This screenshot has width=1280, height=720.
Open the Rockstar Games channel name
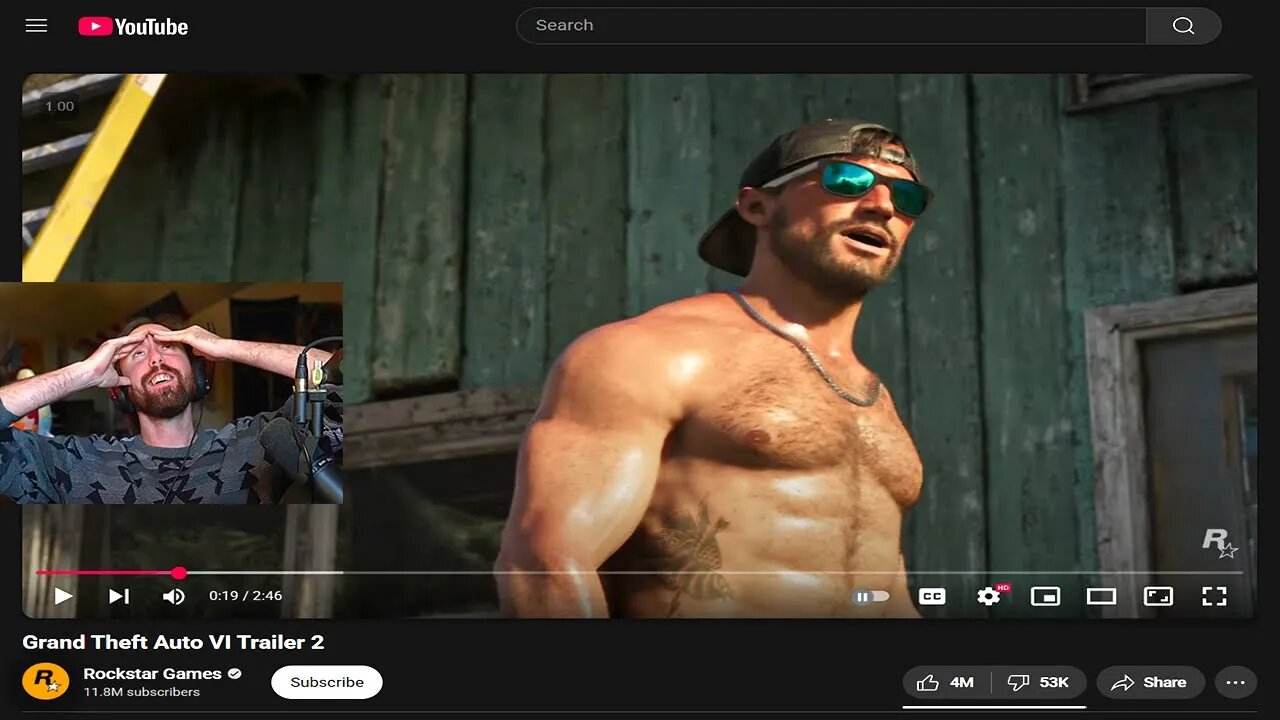152,674
